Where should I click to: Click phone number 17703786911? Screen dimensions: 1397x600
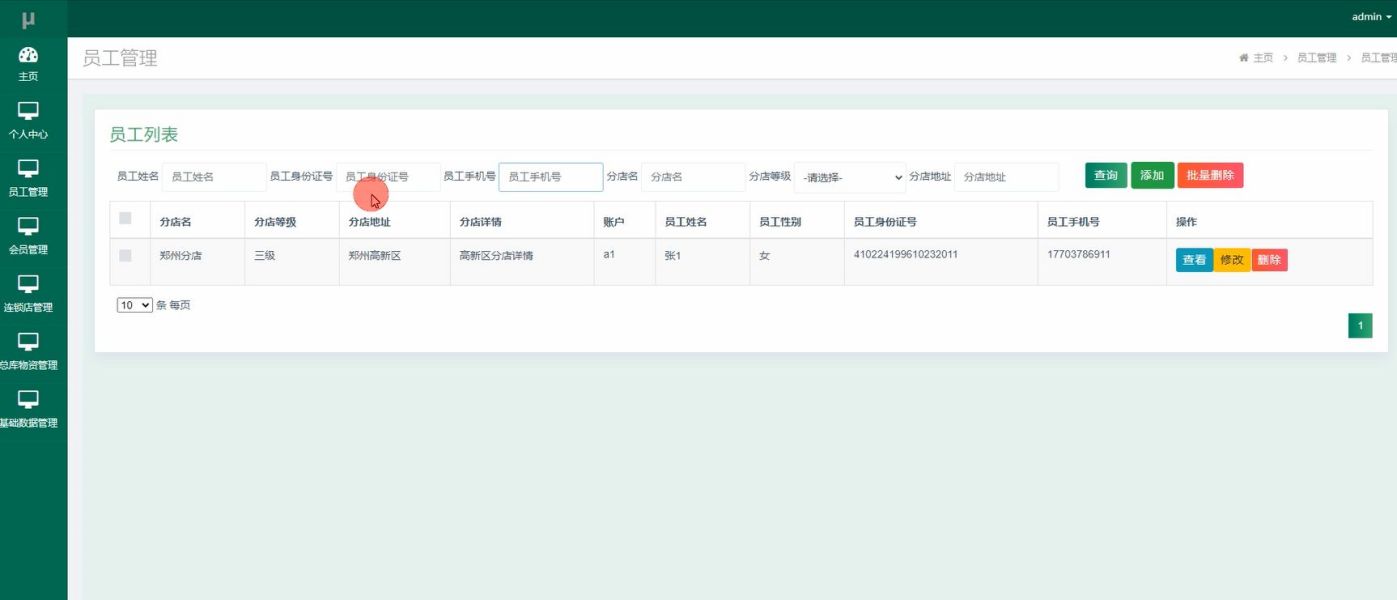(1079, 254)
